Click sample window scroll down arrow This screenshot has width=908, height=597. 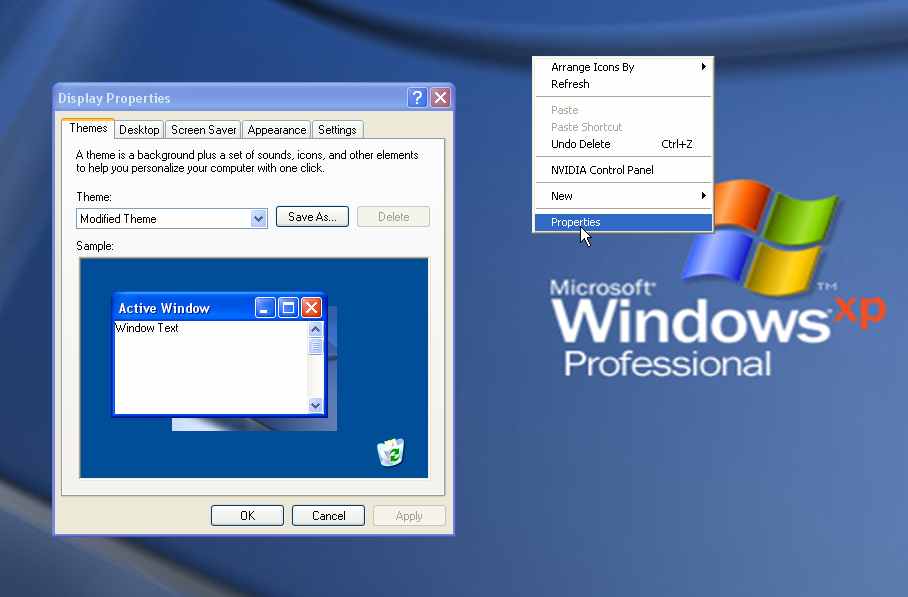click(316, 405)
